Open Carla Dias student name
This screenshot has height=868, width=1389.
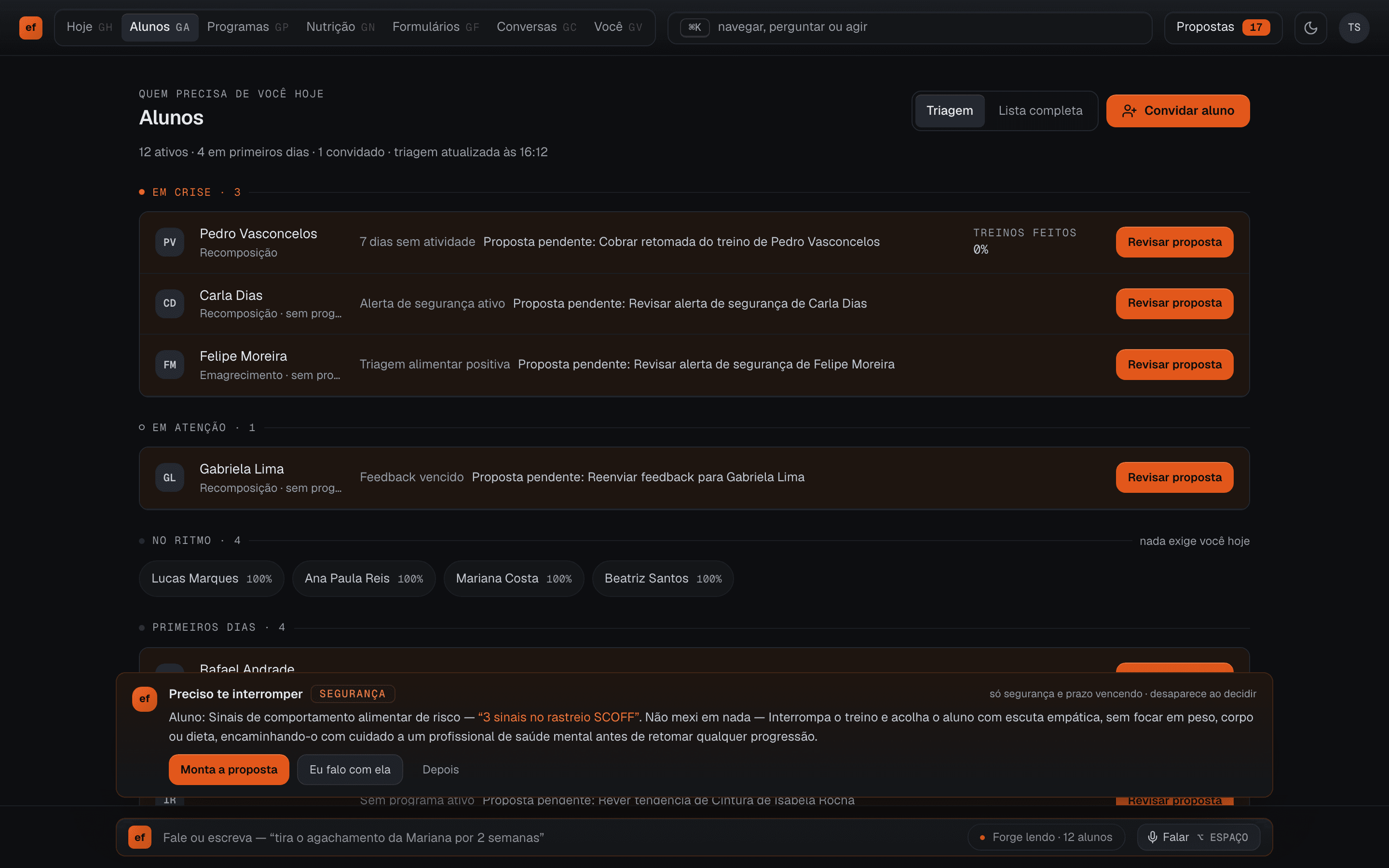pyautogui.click(x=231, y=295)
